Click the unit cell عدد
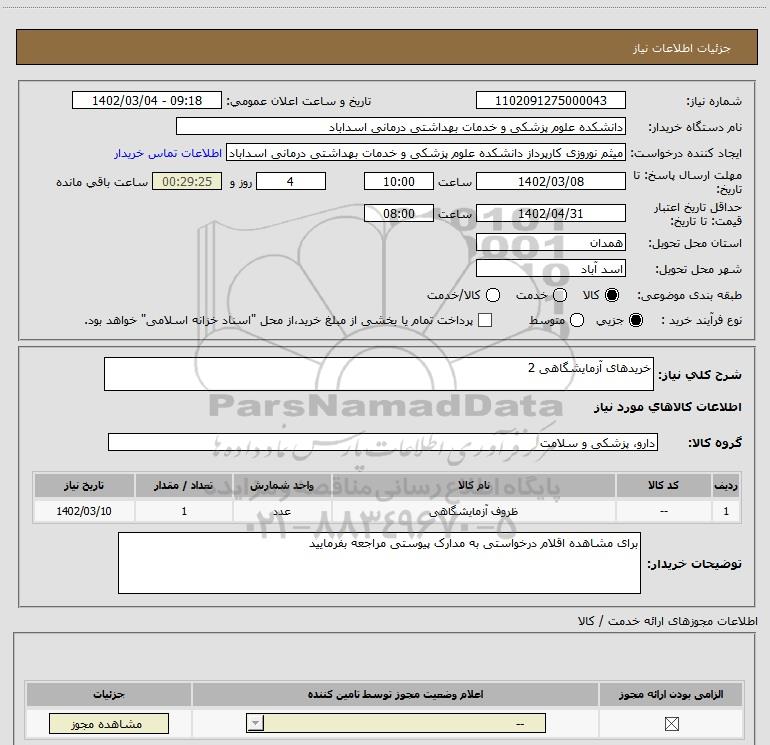This screenshot has width=770, height=745. click(x=282, y=511)
